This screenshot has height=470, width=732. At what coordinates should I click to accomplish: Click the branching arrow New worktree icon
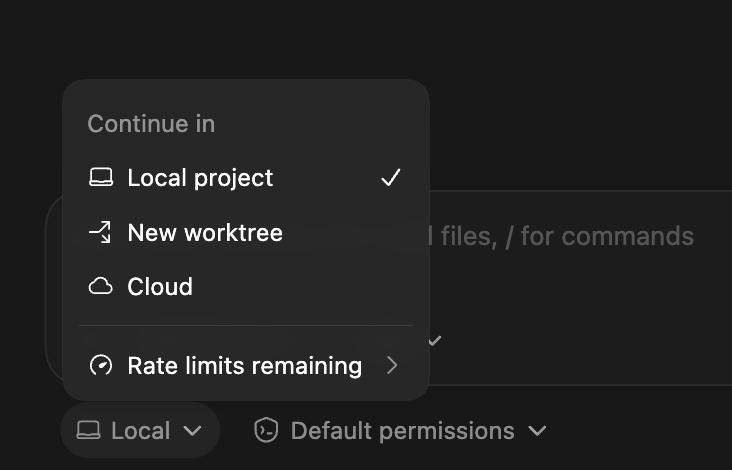(x=100, y=232)
